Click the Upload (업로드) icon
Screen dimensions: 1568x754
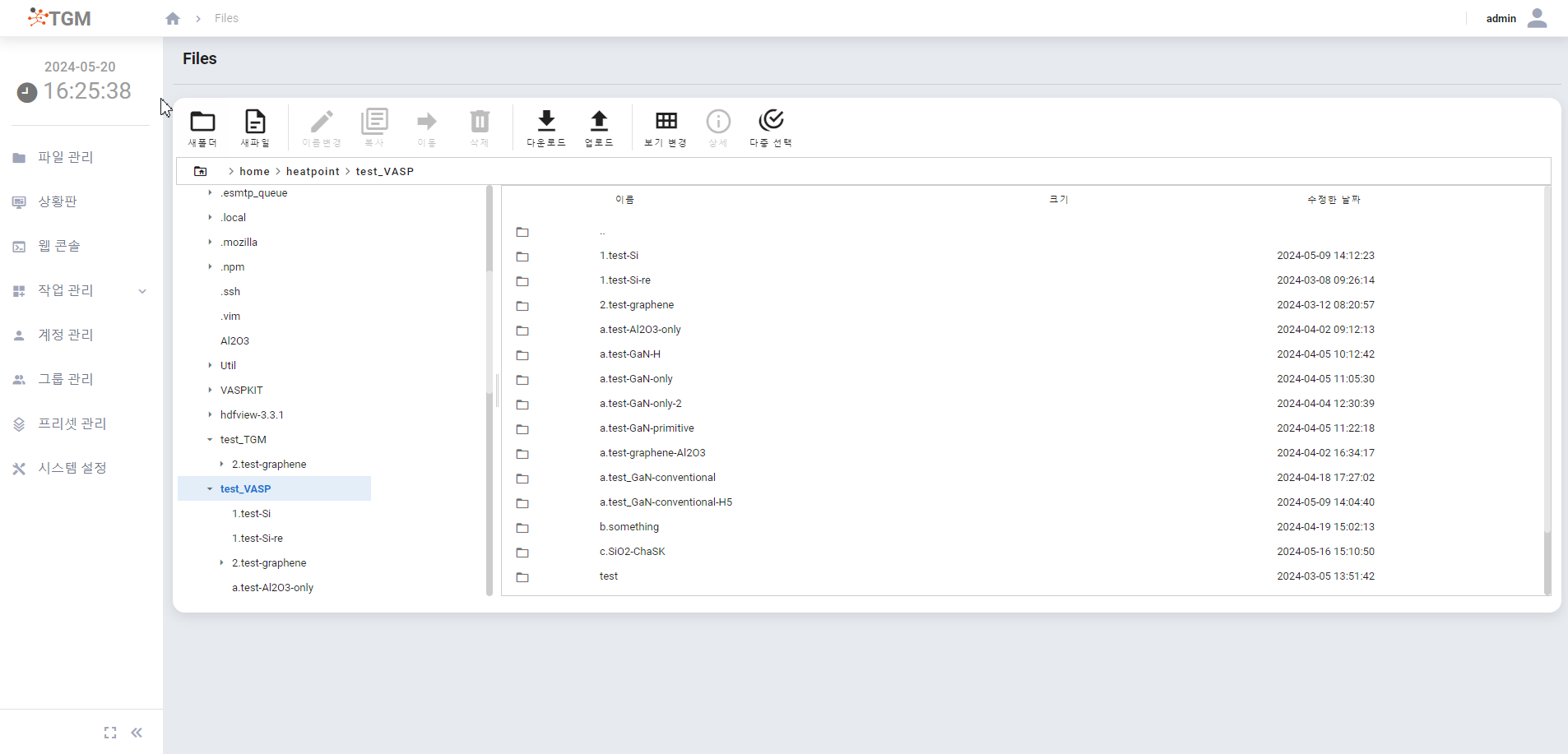(x=599, y=123)
